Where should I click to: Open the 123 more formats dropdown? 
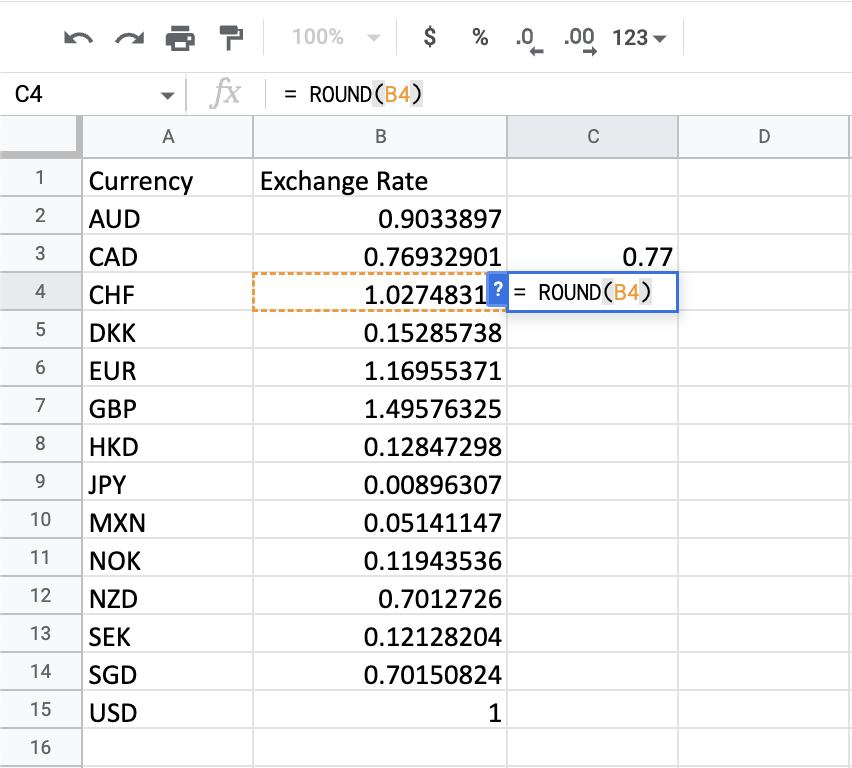click(639, 38)
